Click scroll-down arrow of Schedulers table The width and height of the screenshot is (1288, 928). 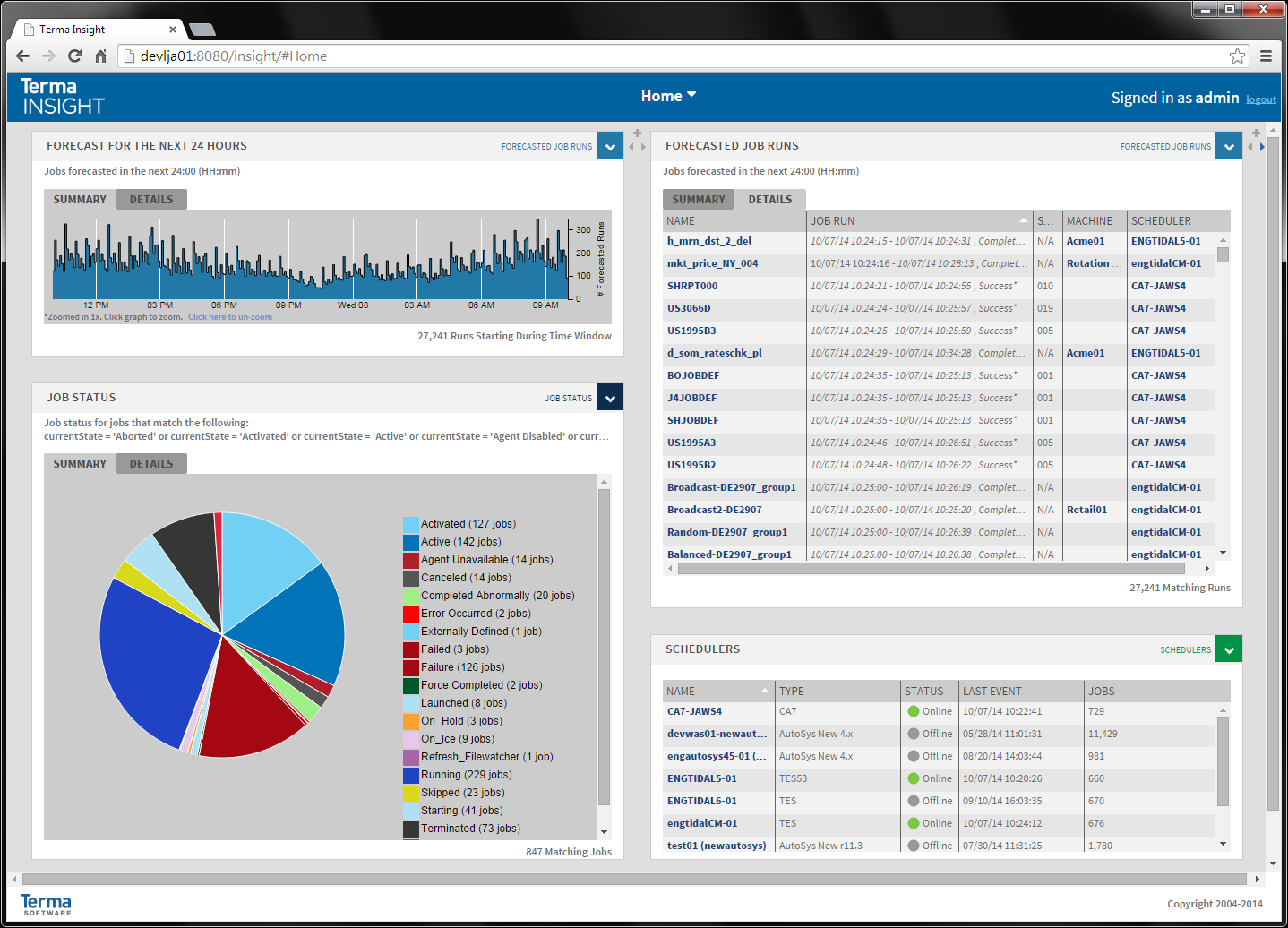tap(1223, 844)
